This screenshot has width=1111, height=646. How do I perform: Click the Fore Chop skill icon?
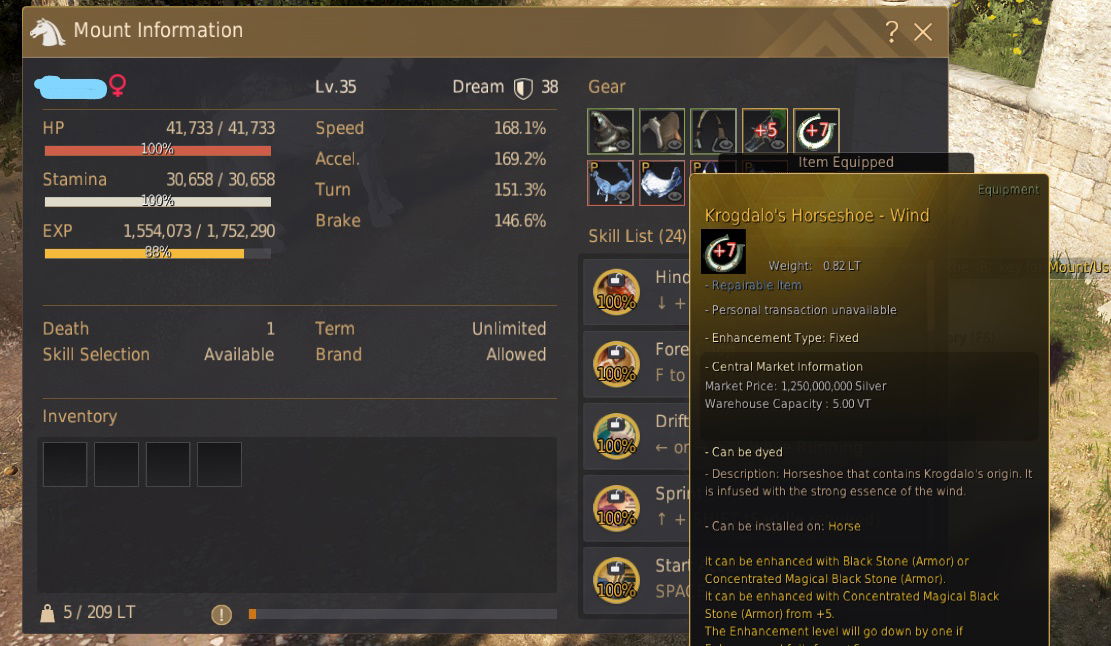tap(616, 364)
